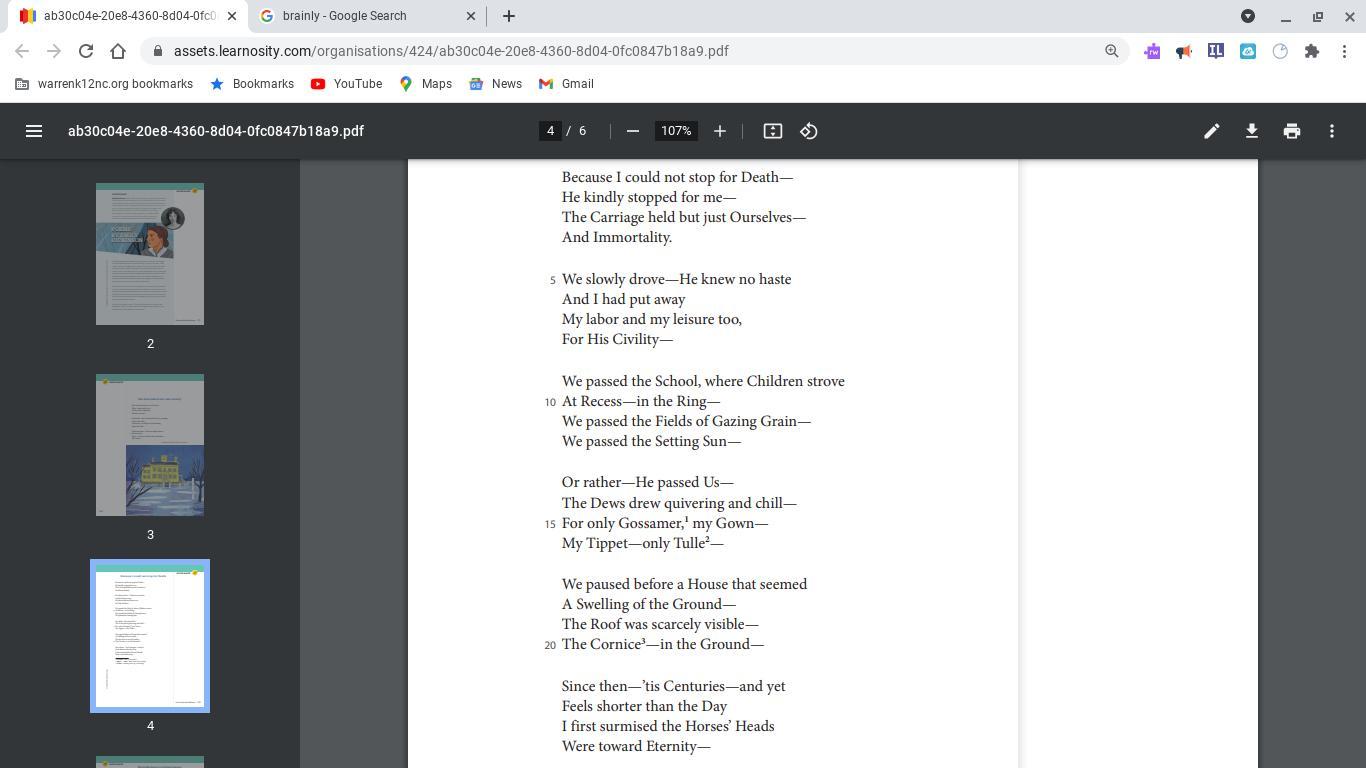Open the Extensions puzzle piece menu
Image resolution: width=1366 pixels, height=768 pixels.
[x=1312, y=51]
